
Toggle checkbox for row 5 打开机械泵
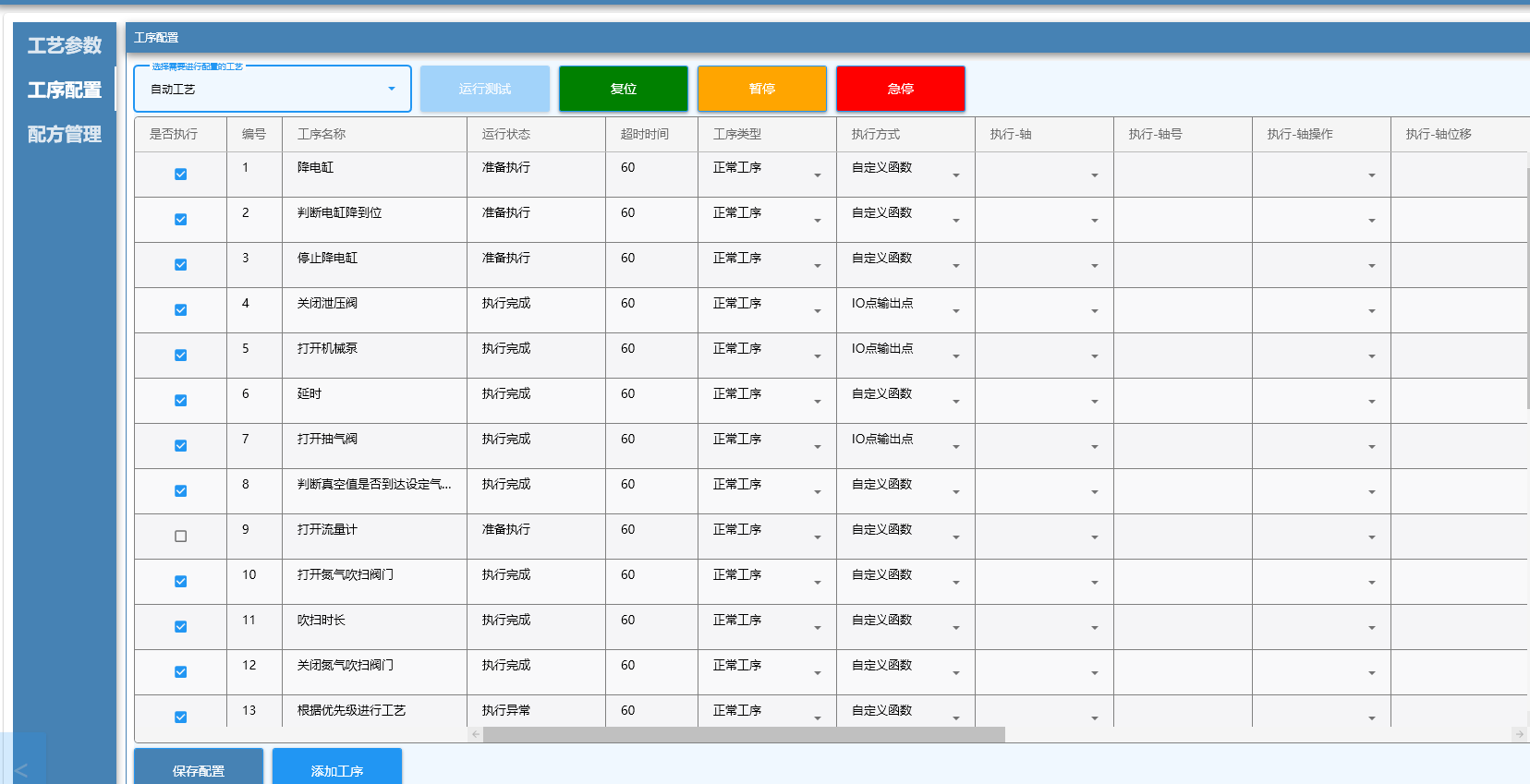(x=181, y=356)
